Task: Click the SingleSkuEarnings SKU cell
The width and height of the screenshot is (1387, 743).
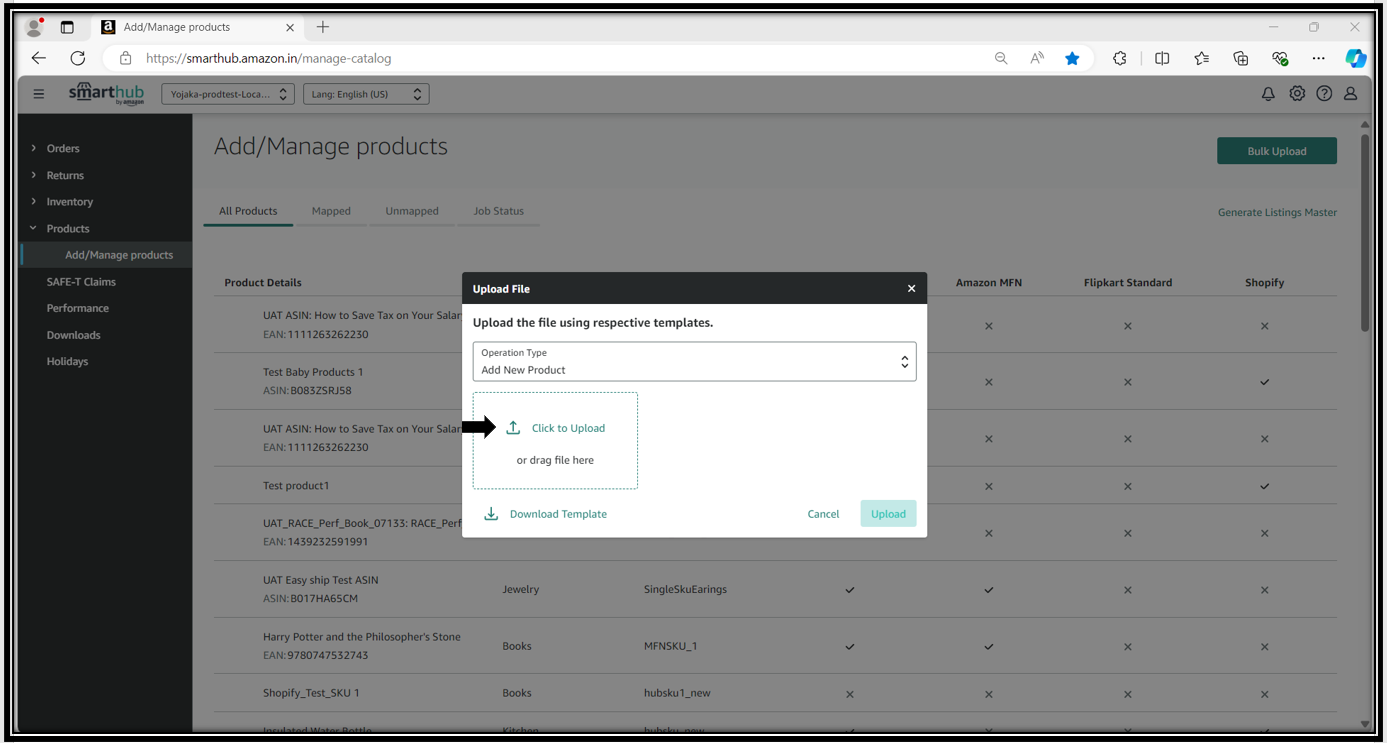Action: [x=685, y=590]
